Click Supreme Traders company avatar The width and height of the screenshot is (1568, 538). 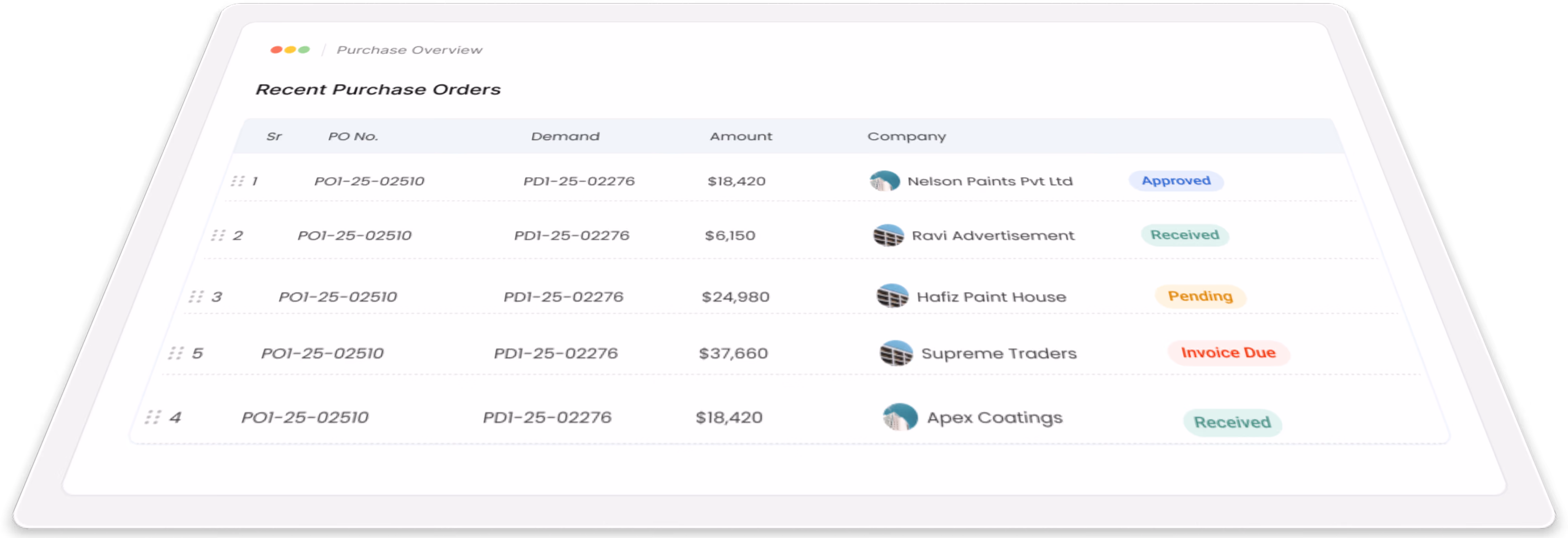click(x=896, y=353)
